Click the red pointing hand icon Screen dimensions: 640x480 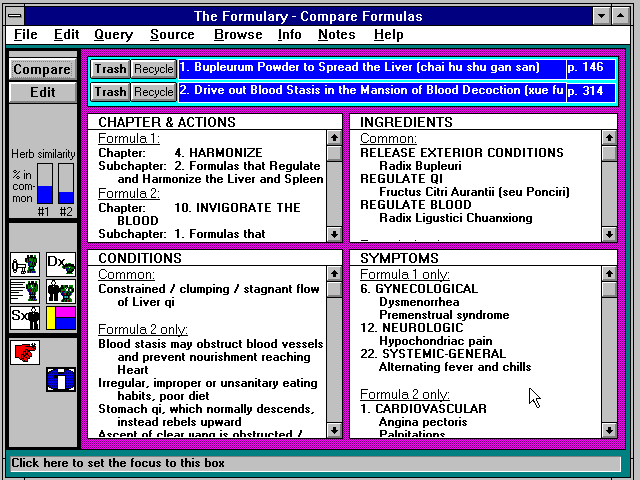[x=25, y=352]
